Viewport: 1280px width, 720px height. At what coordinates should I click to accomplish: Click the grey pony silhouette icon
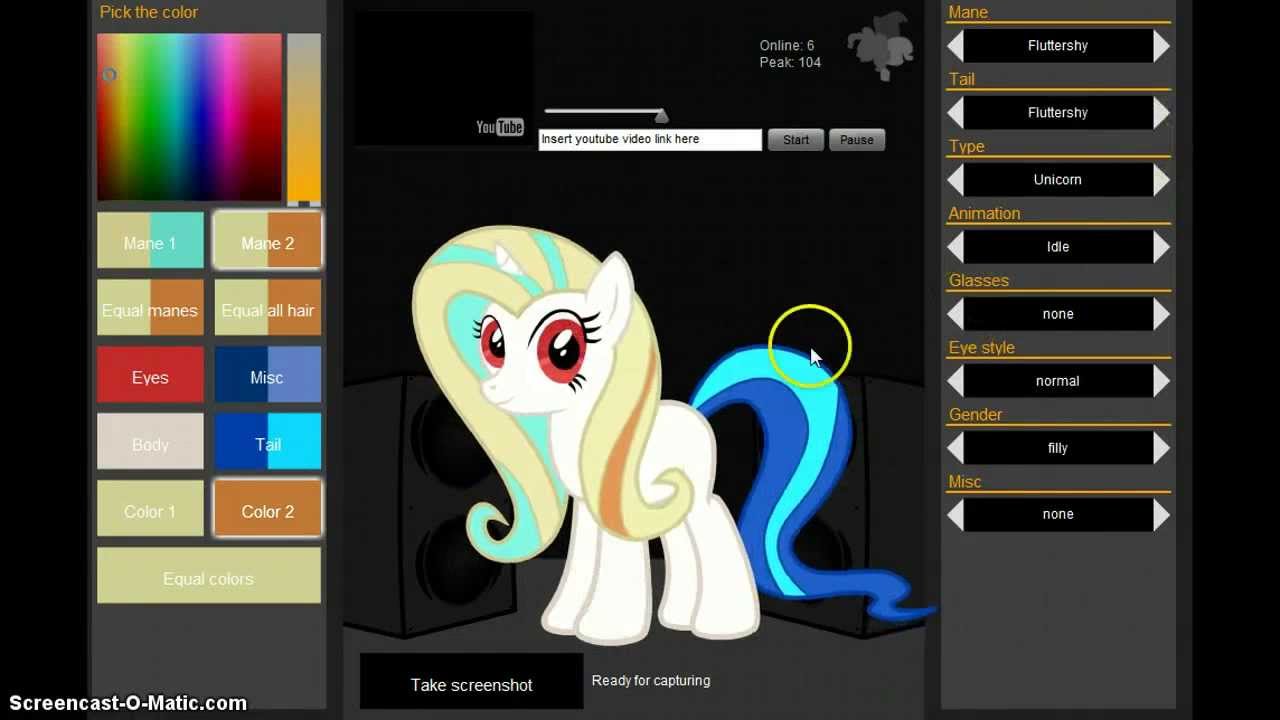[881, 47]
